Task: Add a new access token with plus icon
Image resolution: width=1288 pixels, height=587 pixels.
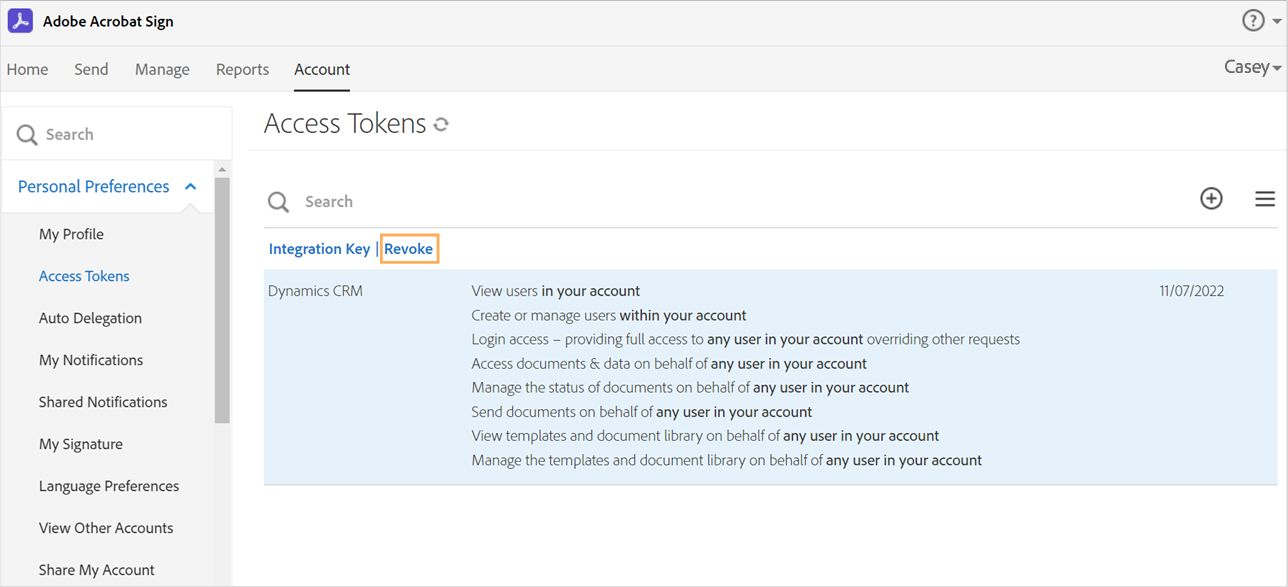Action: click(1211, 198)
